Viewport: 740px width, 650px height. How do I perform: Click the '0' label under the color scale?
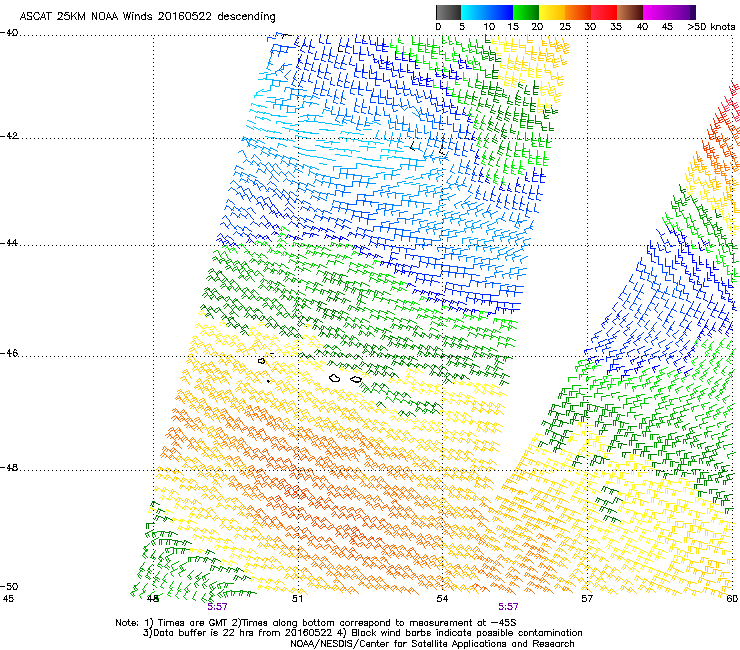click(438, 27)
